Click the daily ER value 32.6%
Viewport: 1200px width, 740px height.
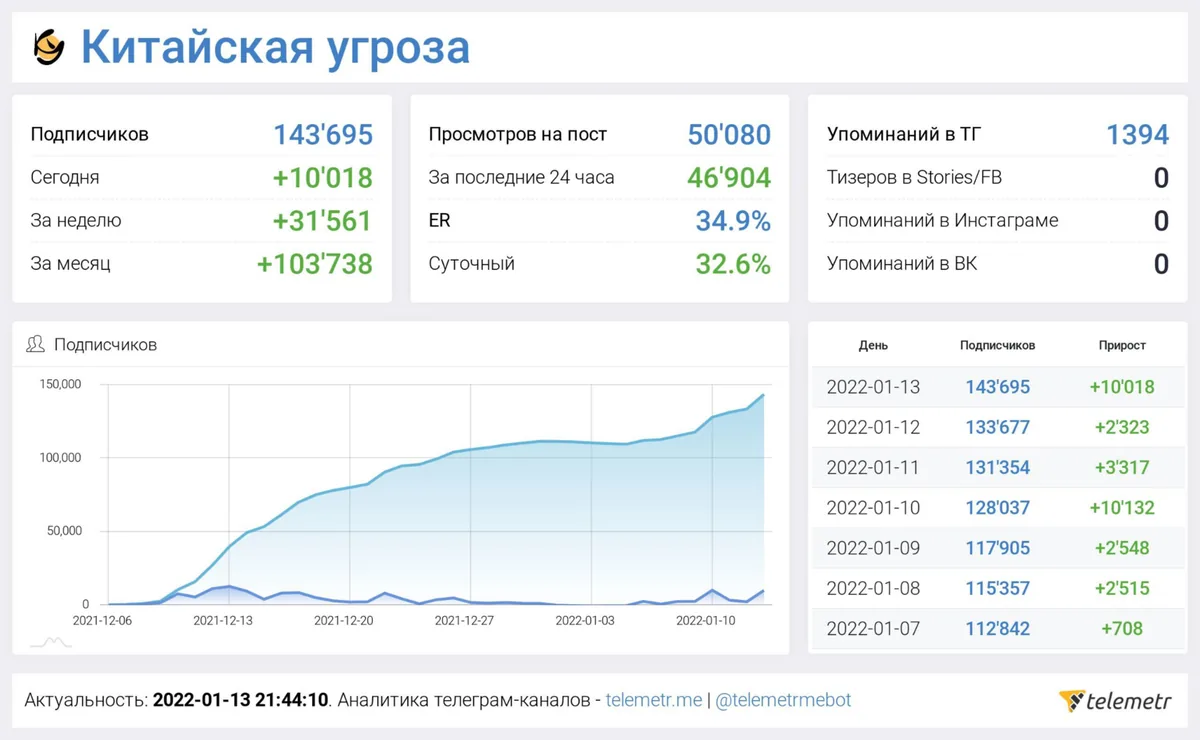click(733, 264)
